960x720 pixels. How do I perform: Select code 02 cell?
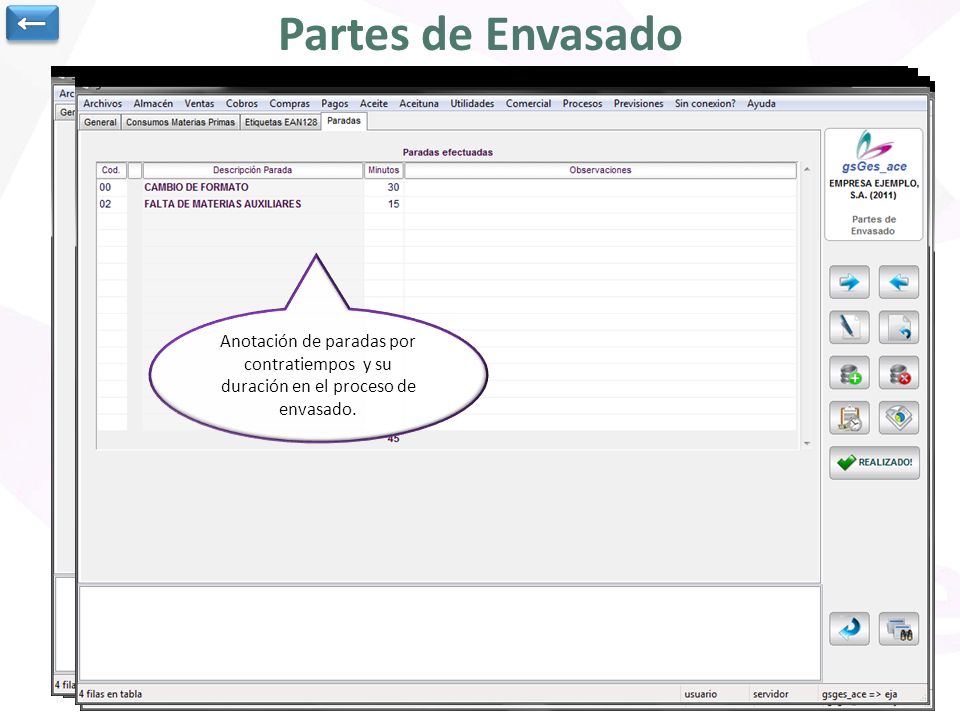[111, 204]
